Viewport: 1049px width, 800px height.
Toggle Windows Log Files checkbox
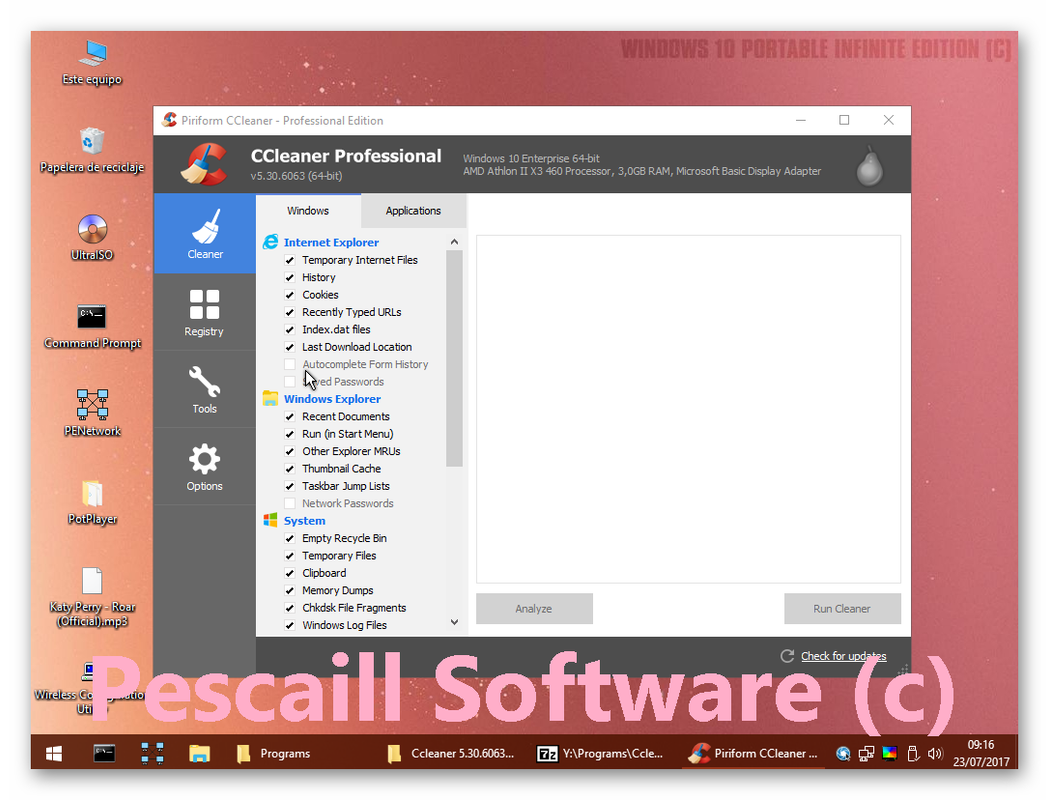click(290, 625)
